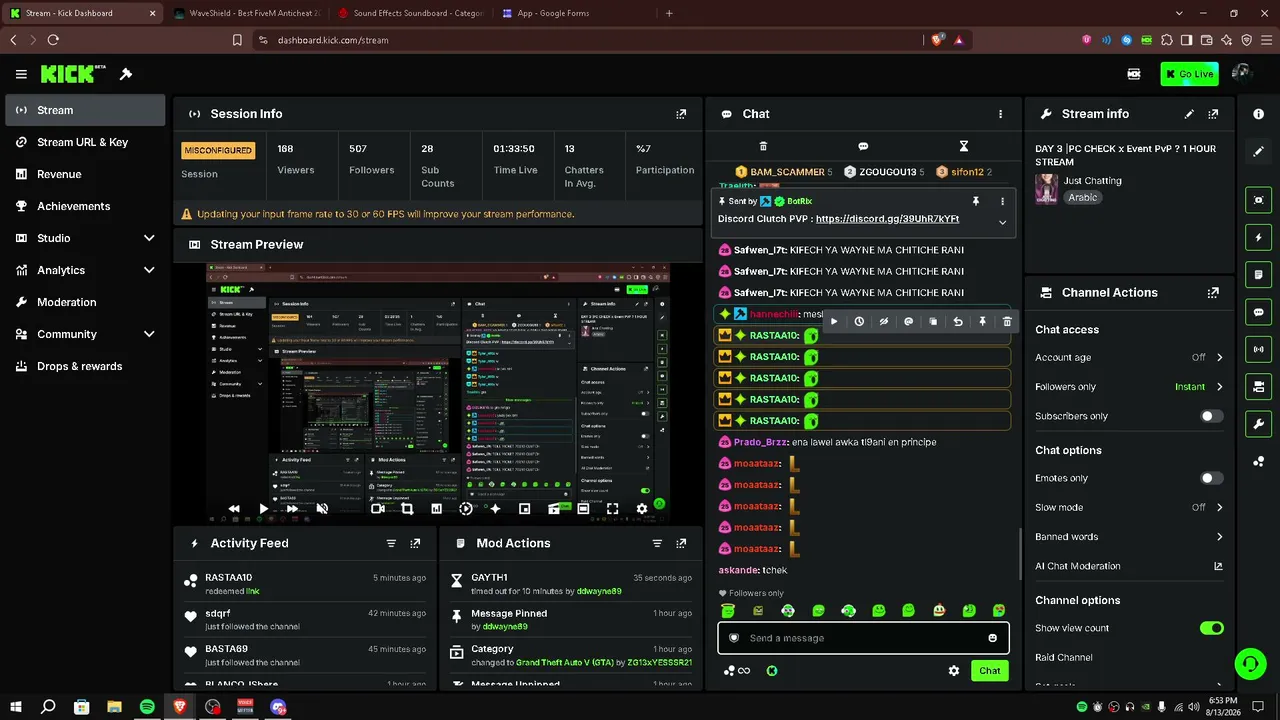Mute the stream preview audio
The height and width of the screenshot is (720, 1280).
(322, 509)
